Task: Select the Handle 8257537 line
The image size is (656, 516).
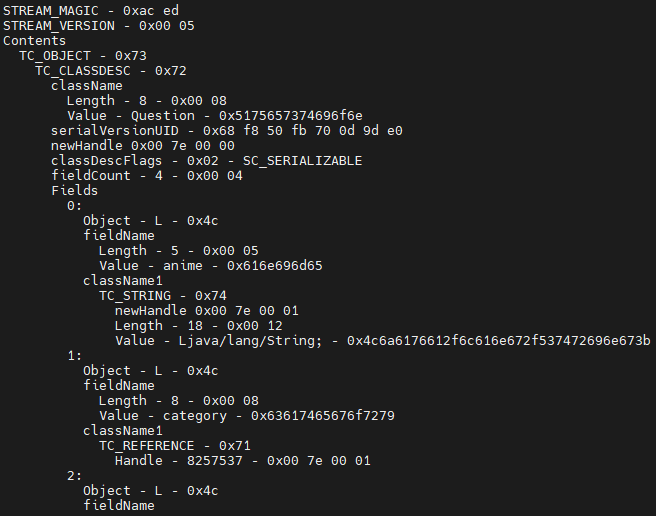Action: tap(243, 461)
